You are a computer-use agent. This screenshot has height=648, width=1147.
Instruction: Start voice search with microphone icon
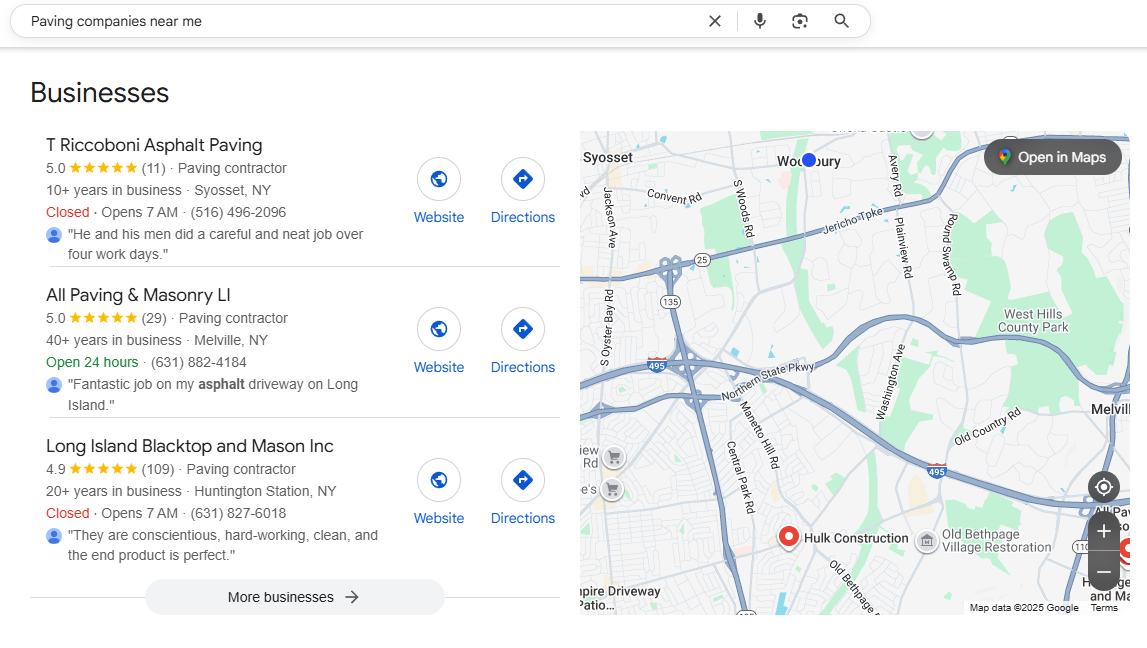(x=760, y=21)
